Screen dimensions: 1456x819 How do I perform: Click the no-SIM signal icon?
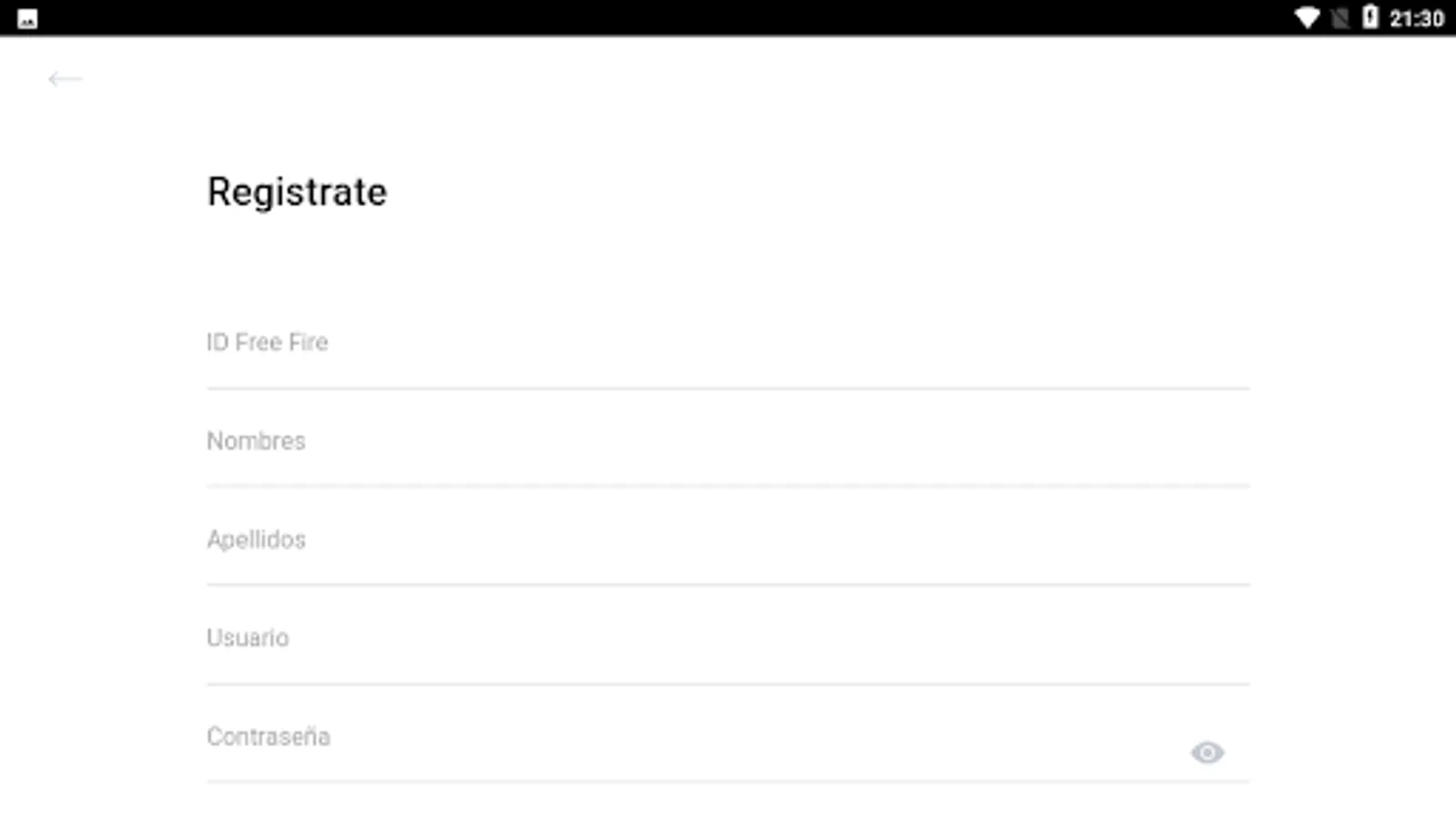click(1340, 18)
